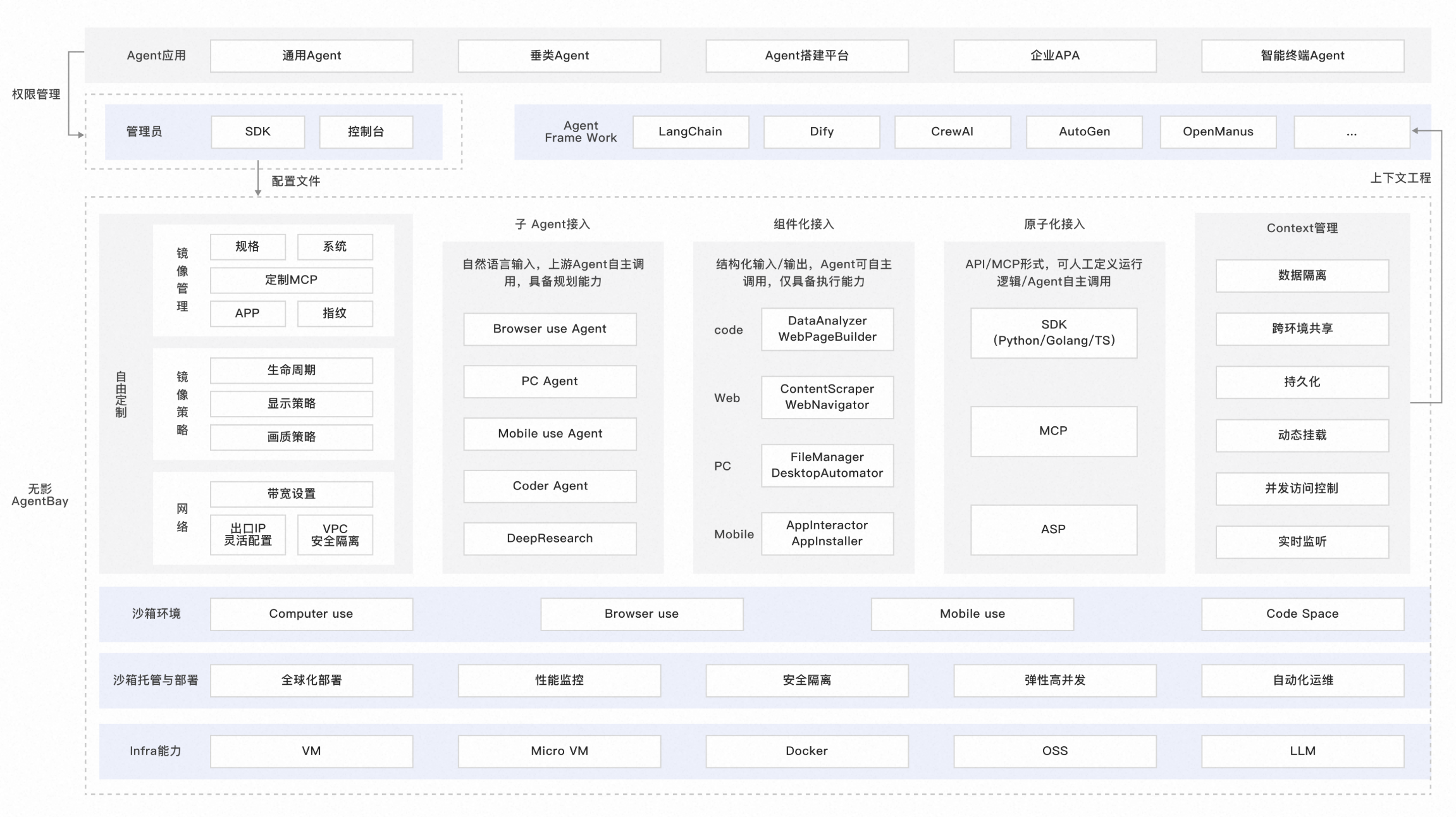Image resolution: width=1456 pixels, height=817 pixels.
Task: Select the SDK (Python/Golang/TS) box
Action: [1053, 333]
